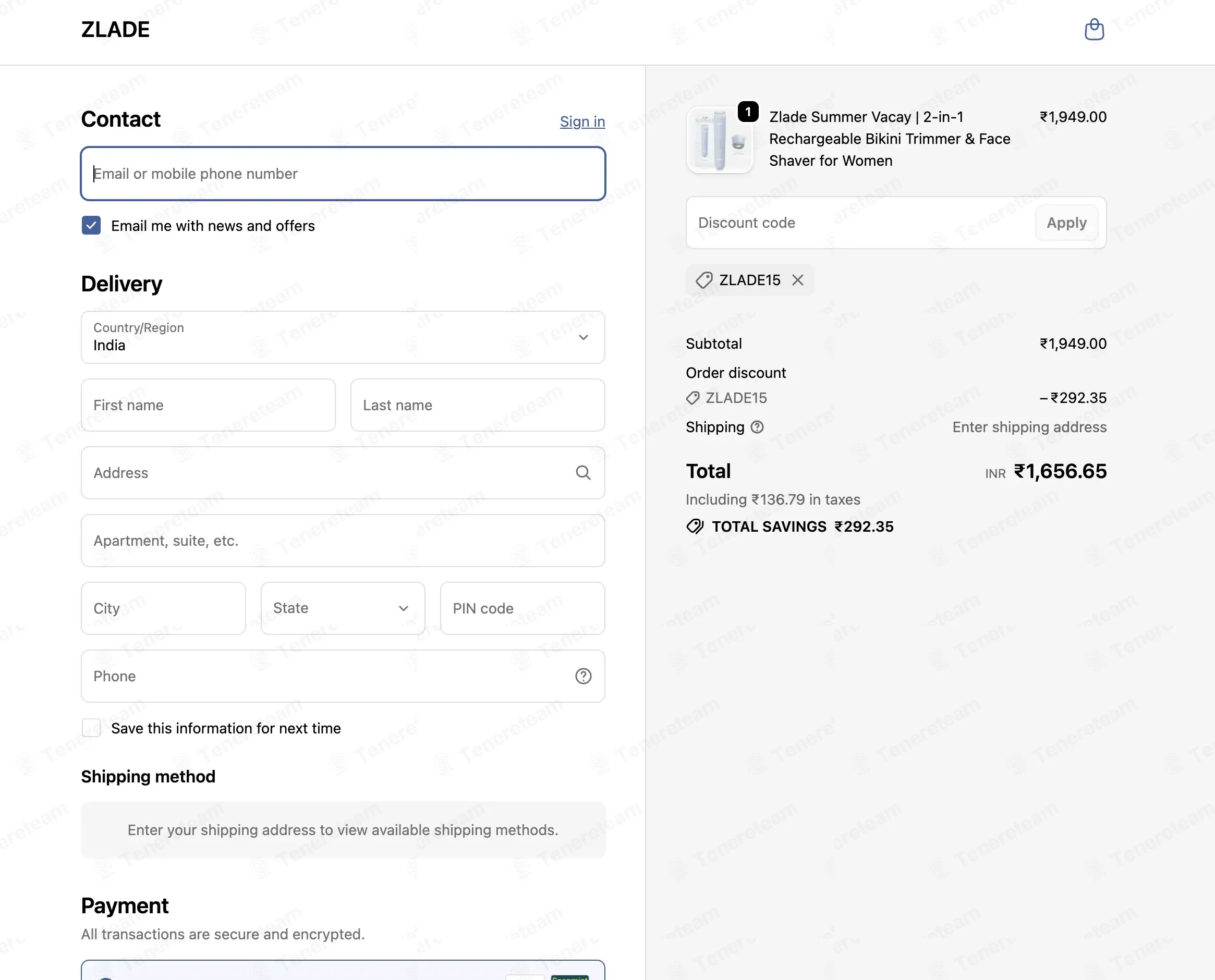This screenshot has height=980, width=1215.
Task: Click the ZLADE store logo
Action: pos(115,29)
